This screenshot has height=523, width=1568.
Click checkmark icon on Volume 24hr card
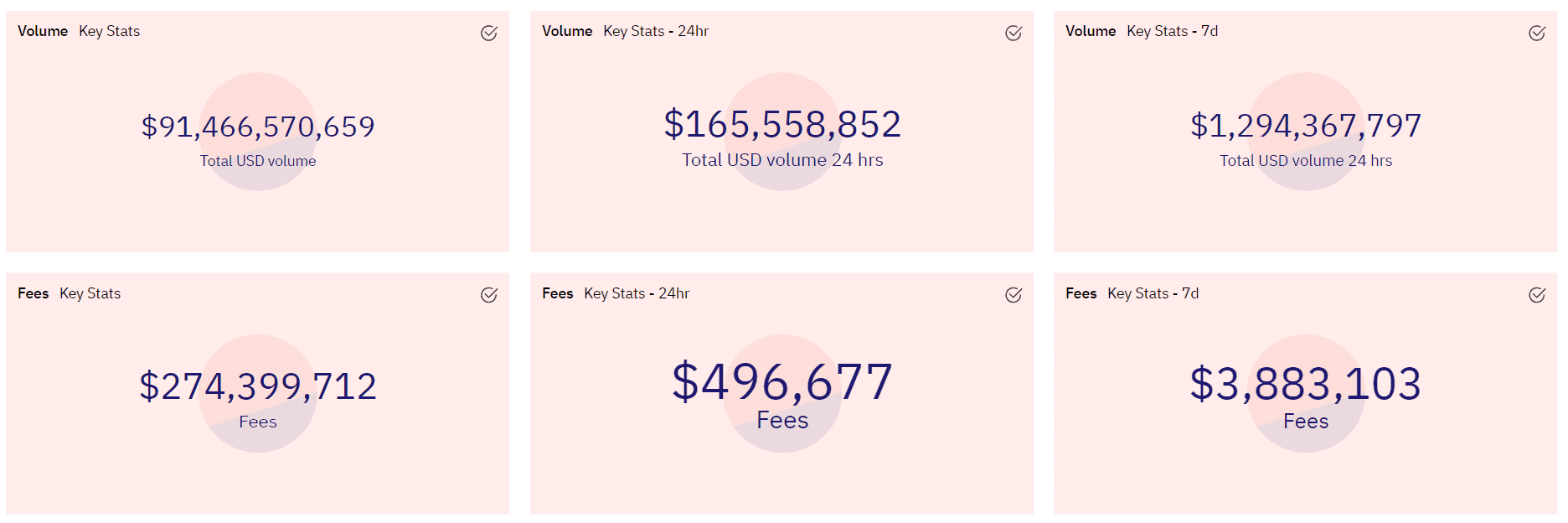(x=1014, y=33)
